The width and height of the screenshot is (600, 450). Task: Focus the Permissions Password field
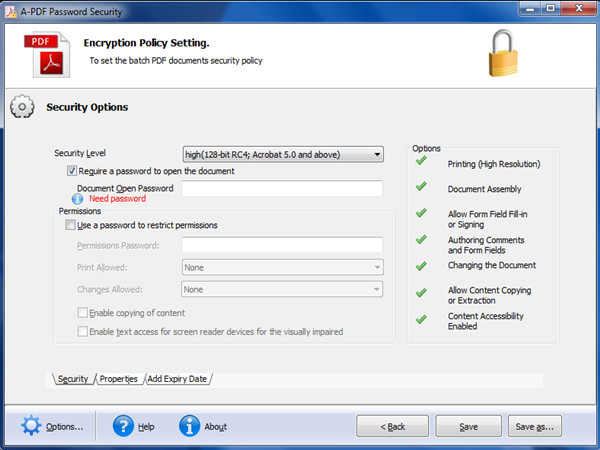[282, 245]
